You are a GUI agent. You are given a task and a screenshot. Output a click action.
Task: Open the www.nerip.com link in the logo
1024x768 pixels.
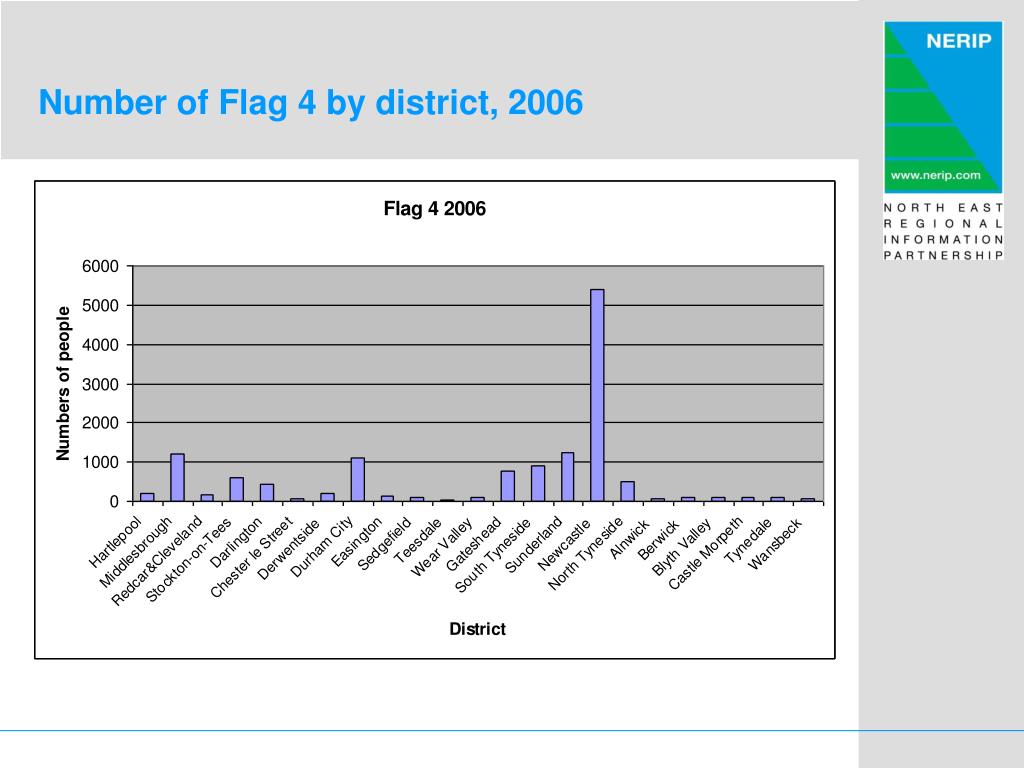(x=935, y=175)
